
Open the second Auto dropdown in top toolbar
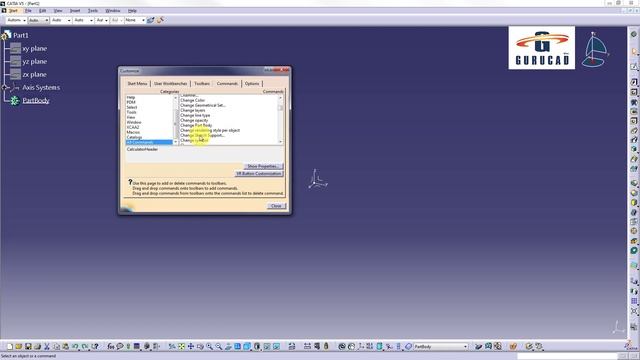(39, 20)
